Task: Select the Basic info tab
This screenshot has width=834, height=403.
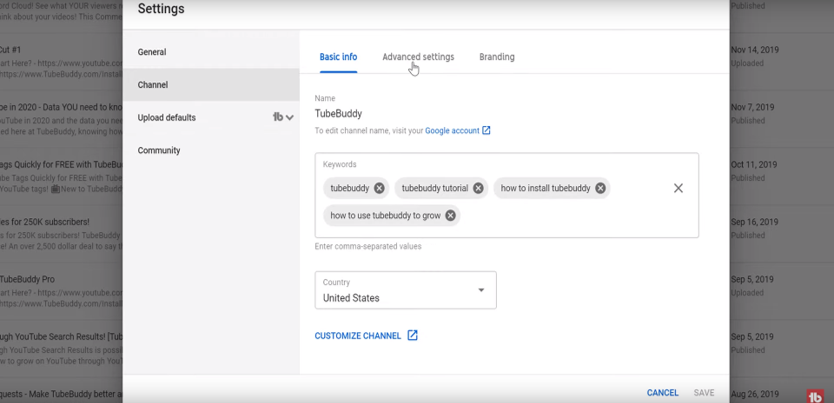Action: (338, 57)
